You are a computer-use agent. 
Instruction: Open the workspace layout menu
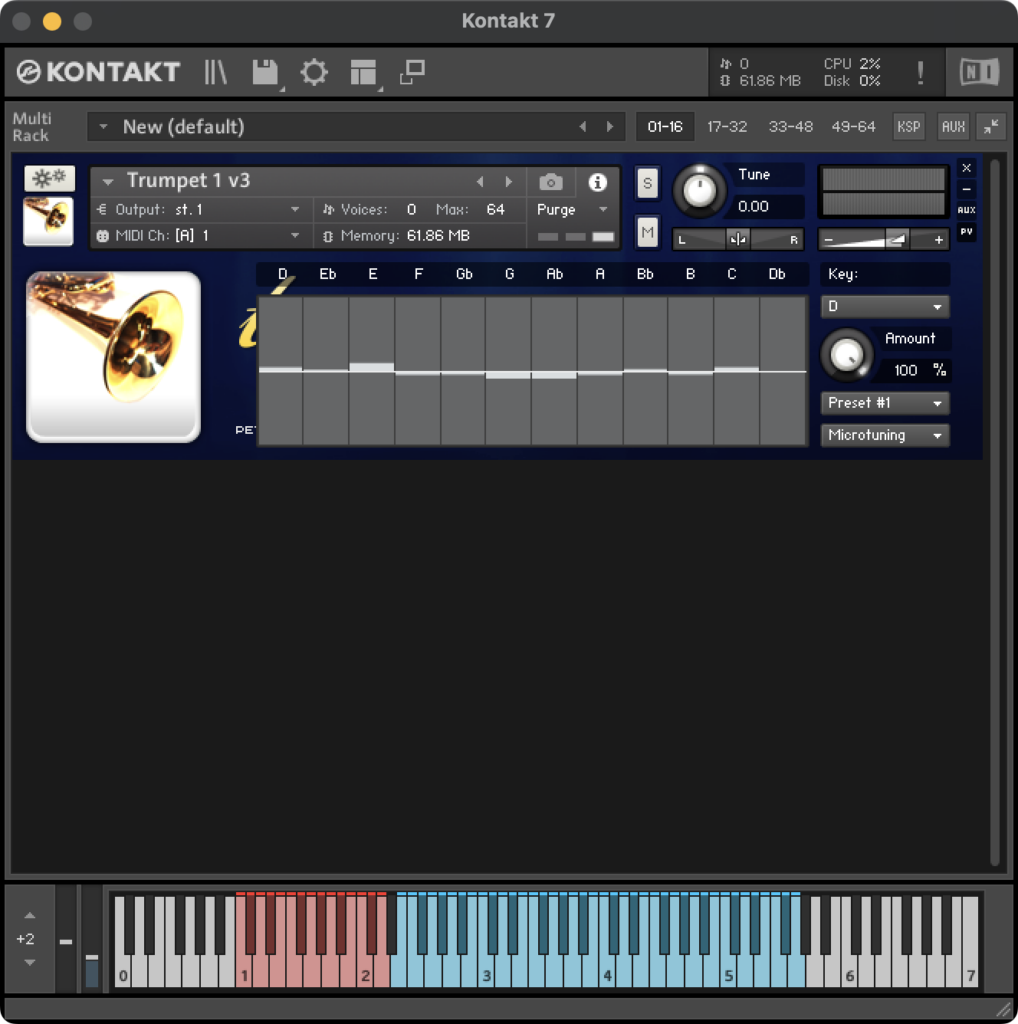coord(364,72)
